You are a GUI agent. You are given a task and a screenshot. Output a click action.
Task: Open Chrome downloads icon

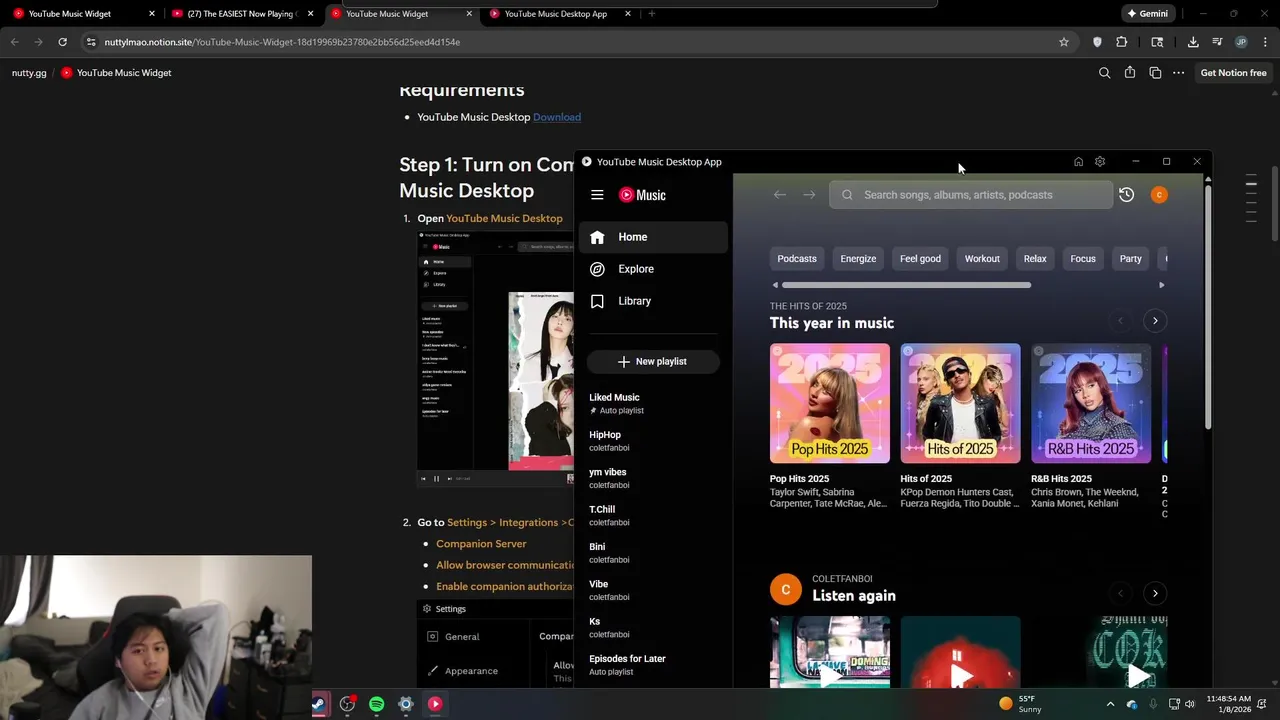coord(1193,42)
